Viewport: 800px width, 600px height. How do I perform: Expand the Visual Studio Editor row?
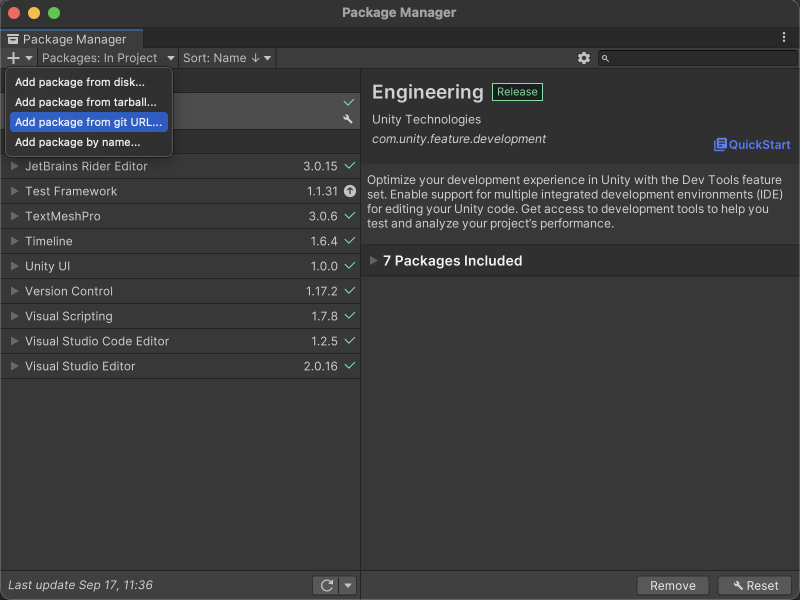pos(15,366)
